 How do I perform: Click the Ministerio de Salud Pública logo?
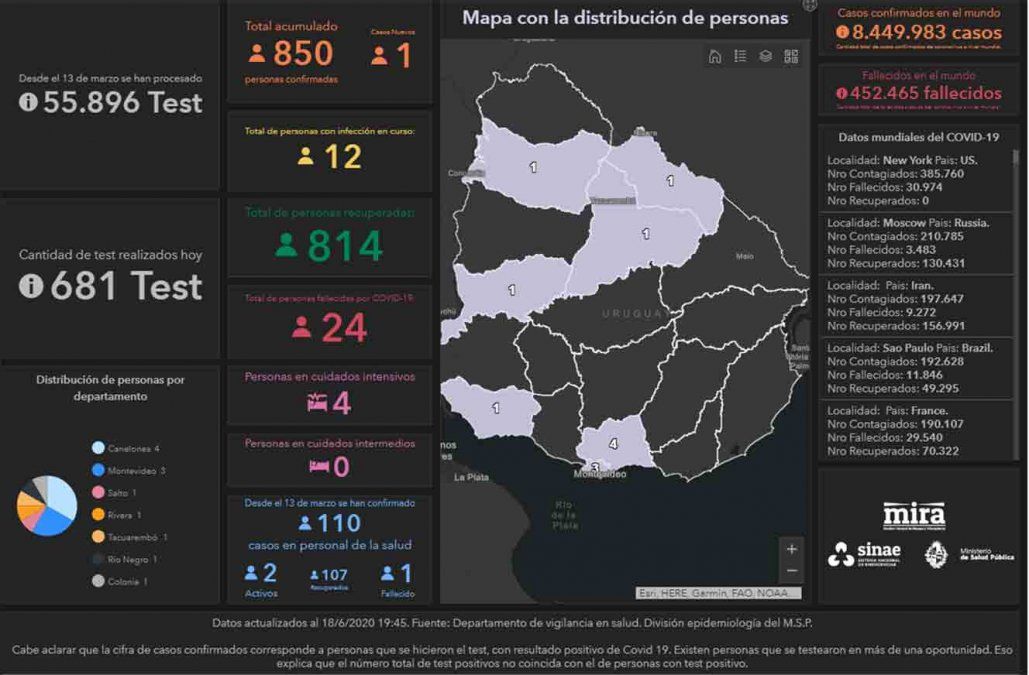pos(968,555)
